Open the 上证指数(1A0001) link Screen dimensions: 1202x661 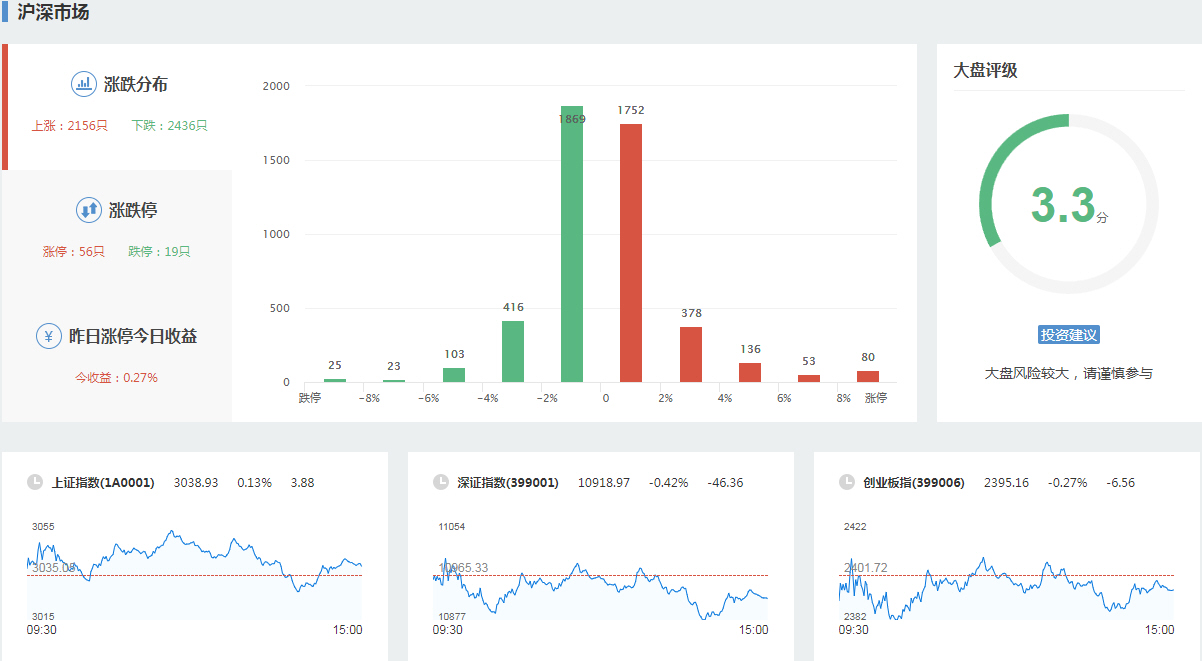pos(103,483)
